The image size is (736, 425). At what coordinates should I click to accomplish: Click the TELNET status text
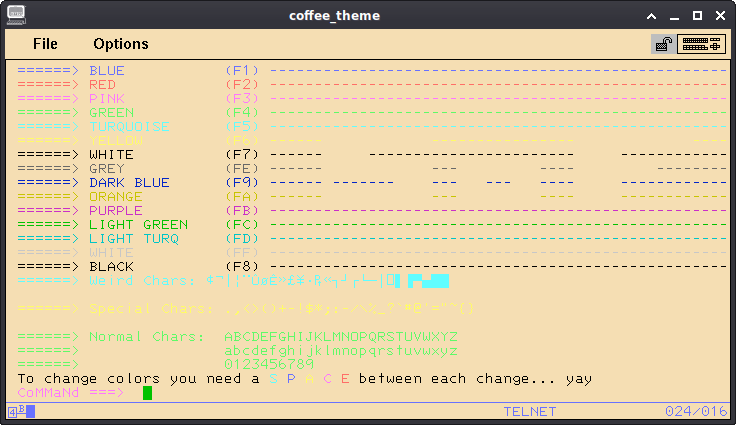coord(530,412)
